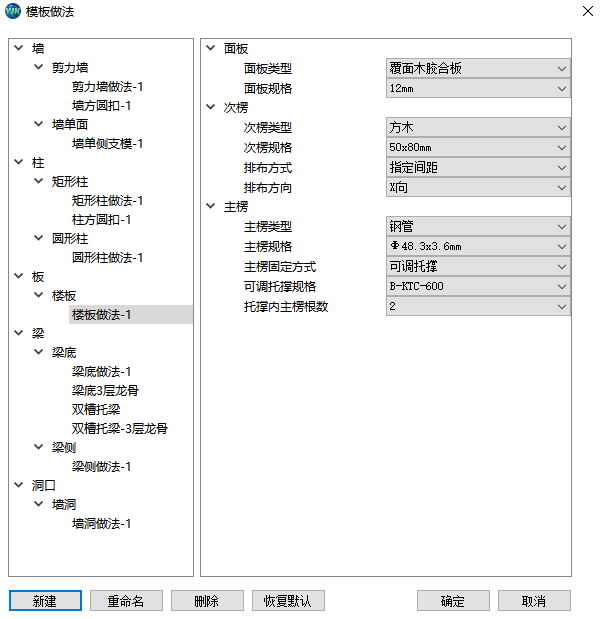Collapse the 洞口 tree node
The image size is (600, 619).
19,485
